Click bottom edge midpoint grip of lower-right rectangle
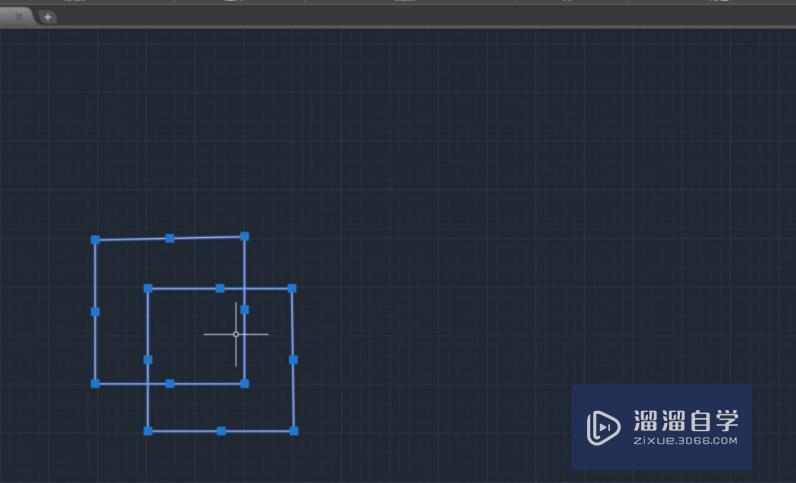796x483 pixels. pos(221,431)
